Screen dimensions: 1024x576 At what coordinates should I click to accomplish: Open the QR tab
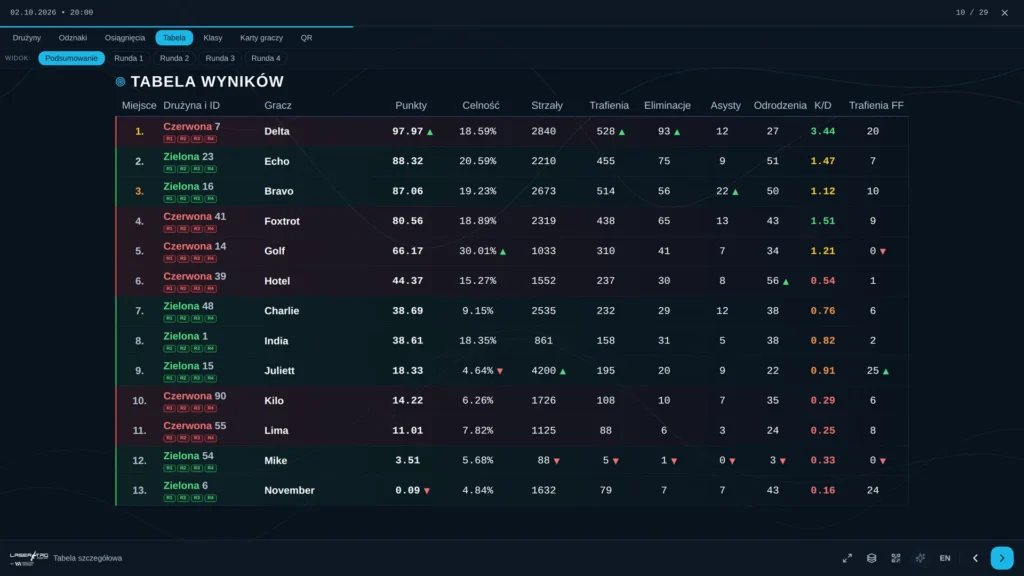point(306,38)
